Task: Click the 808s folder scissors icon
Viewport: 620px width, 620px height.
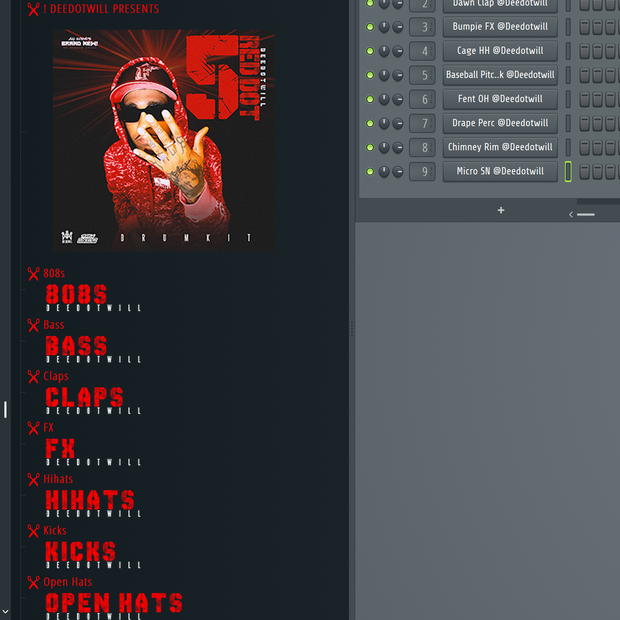Action: 33,274
